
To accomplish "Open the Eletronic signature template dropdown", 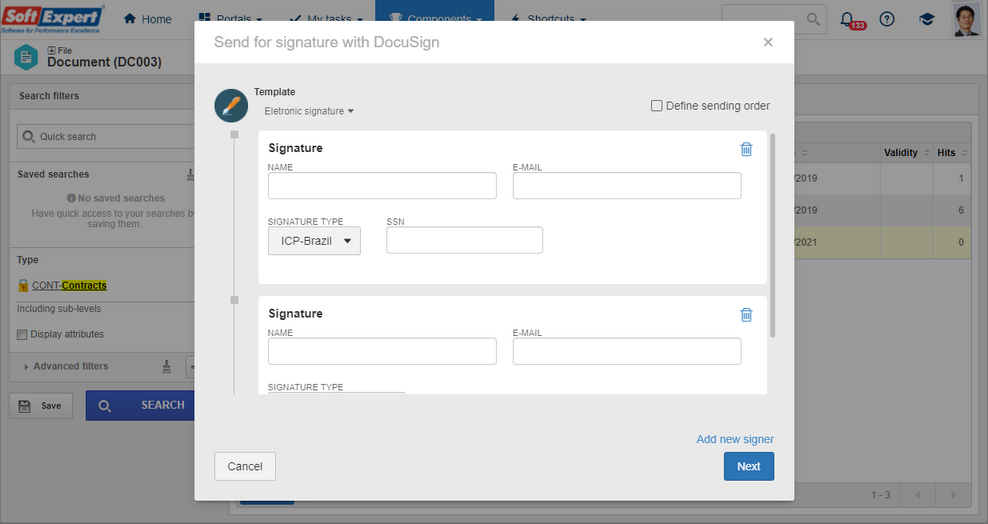I will pyautogui.click(x=309, y=111).
